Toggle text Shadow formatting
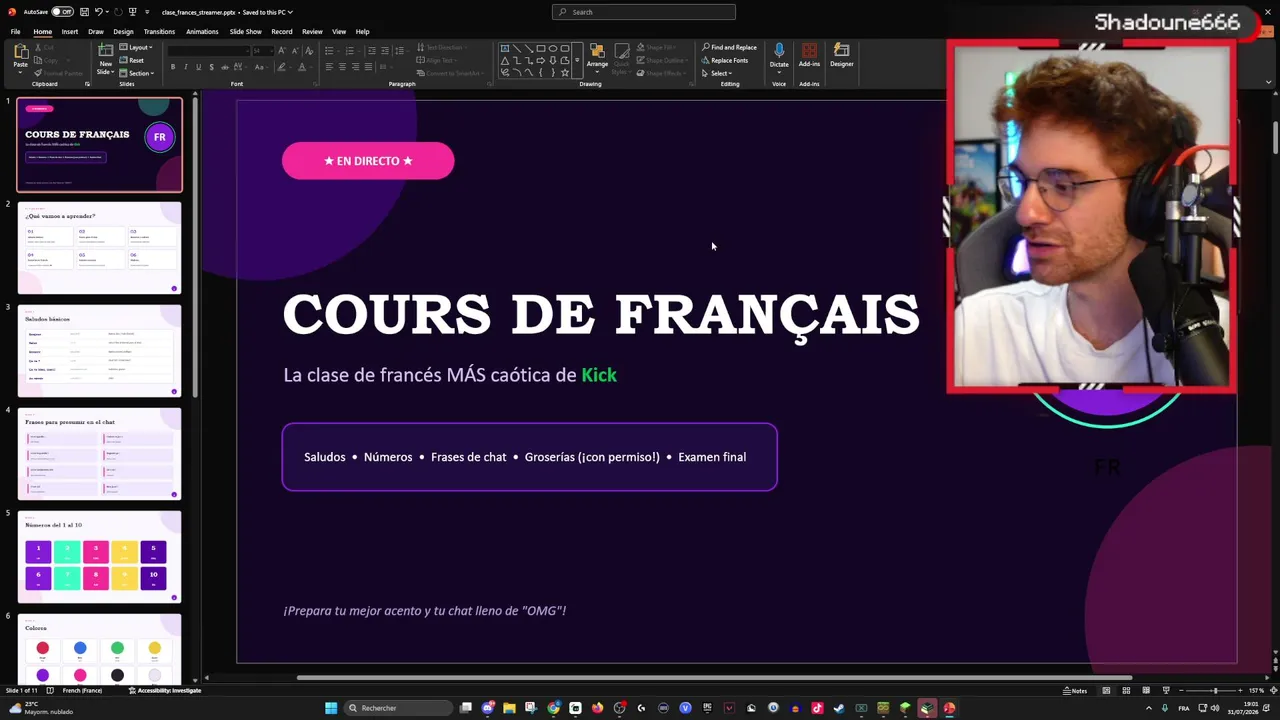 pyautogui.click(x=211, y=67)
